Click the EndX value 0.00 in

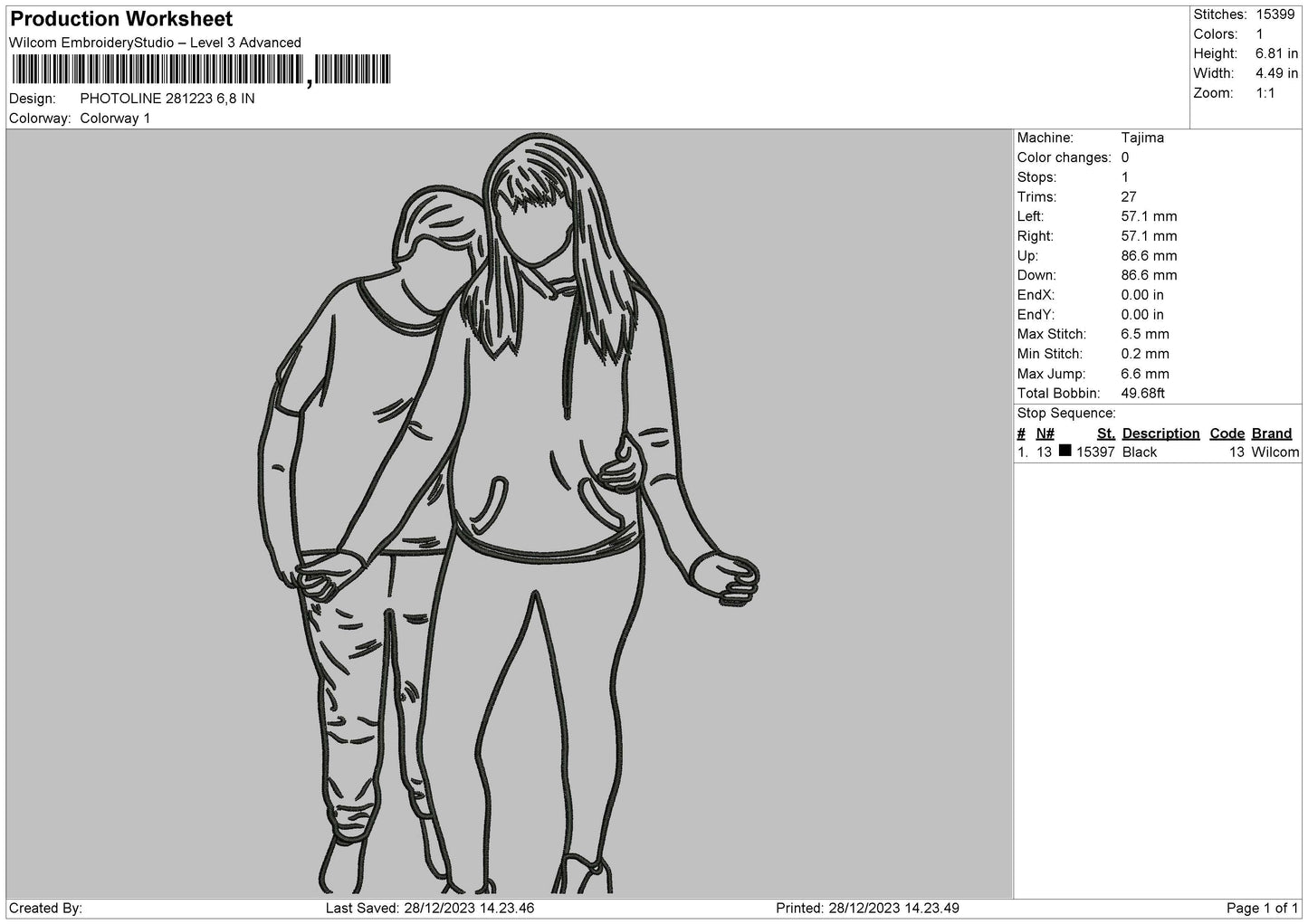(x=1142, y=295)
